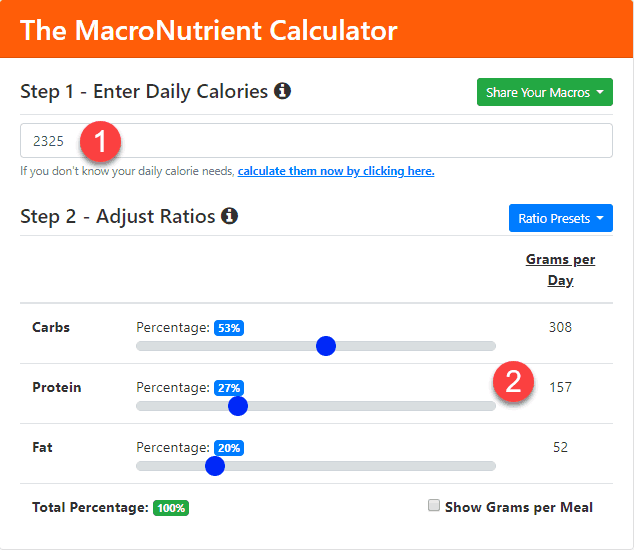Click info icon beside Step 1 heading

(282, 91)
